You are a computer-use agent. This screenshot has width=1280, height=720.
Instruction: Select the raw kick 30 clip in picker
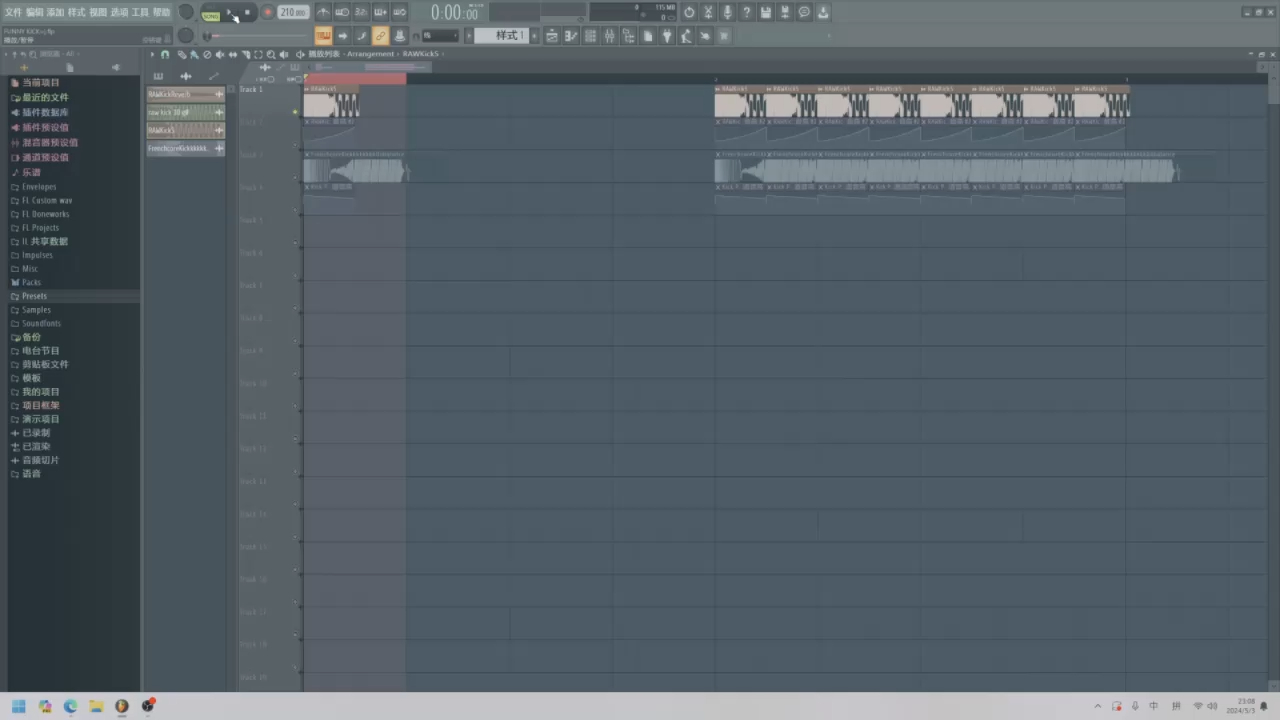pos(186,112)
